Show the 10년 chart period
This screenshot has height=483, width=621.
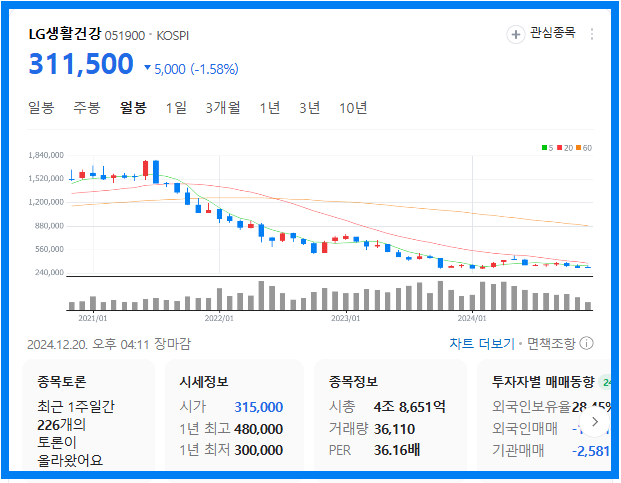pyautogui.click(x=353, y=107)
